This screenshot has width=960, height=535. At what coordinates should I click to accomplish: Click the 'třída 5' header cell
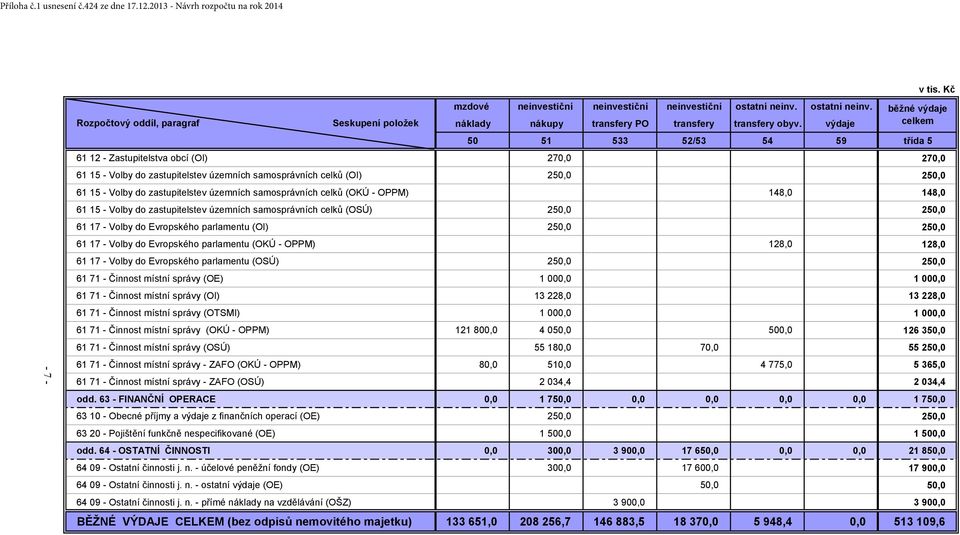coord(917,141)
